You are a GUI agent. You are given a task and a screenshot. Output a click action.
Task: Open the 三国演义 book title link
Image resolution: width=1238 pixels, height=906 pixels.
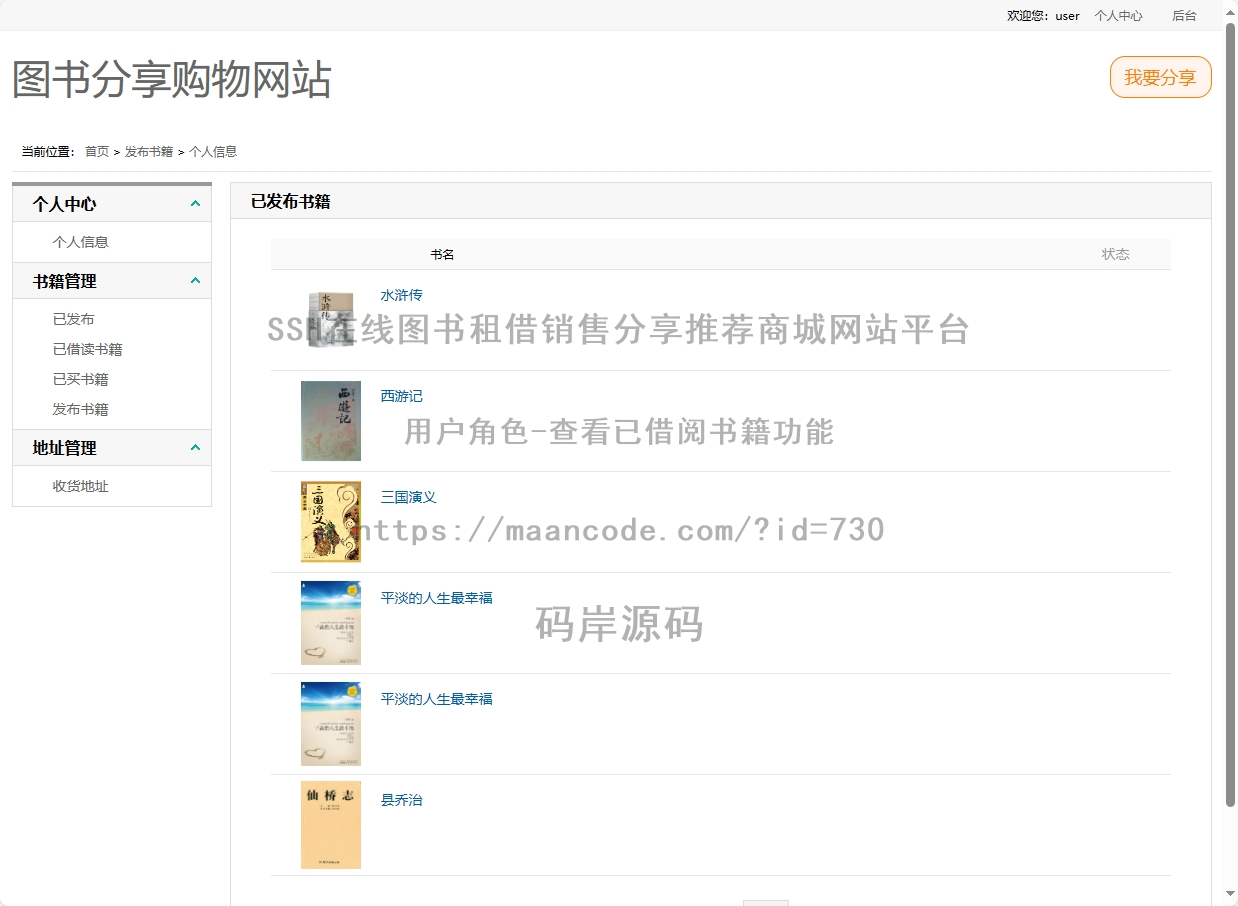coord(409,497)
